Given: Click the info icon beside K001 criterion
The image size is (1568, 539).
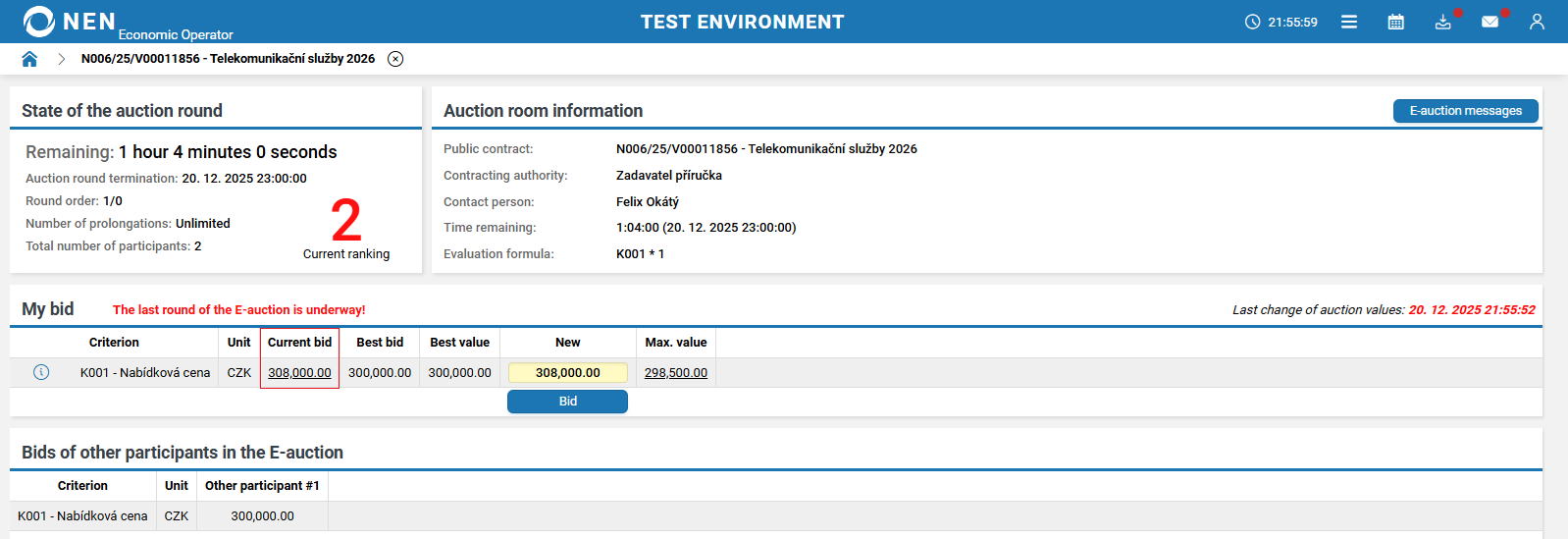Looking at the screenshot, I should [41, 372].
